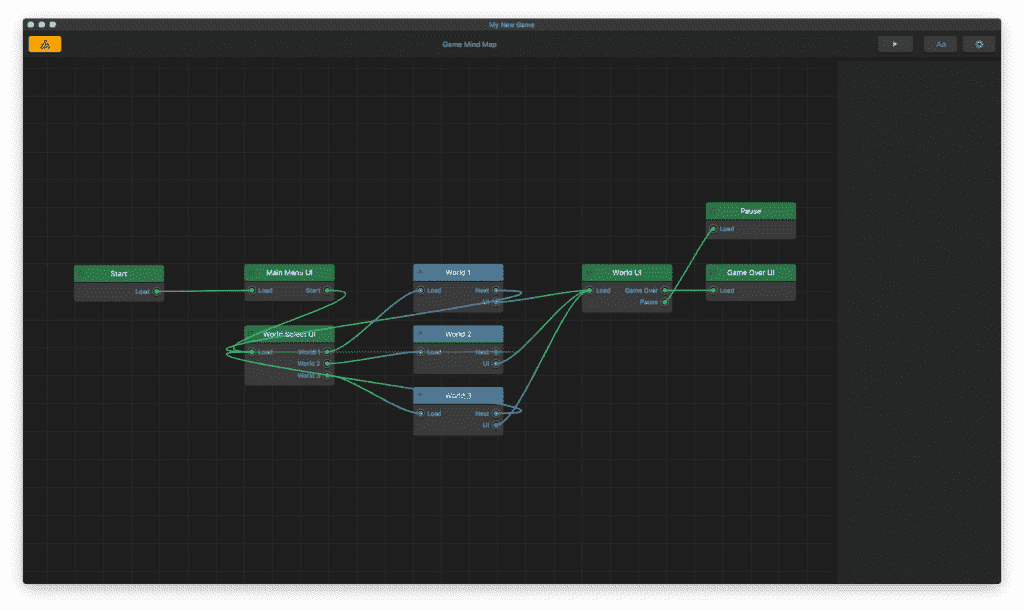Click the Main Menu UI Start output port
Screen dimensions: 1024x611
(x=328, y=290)
